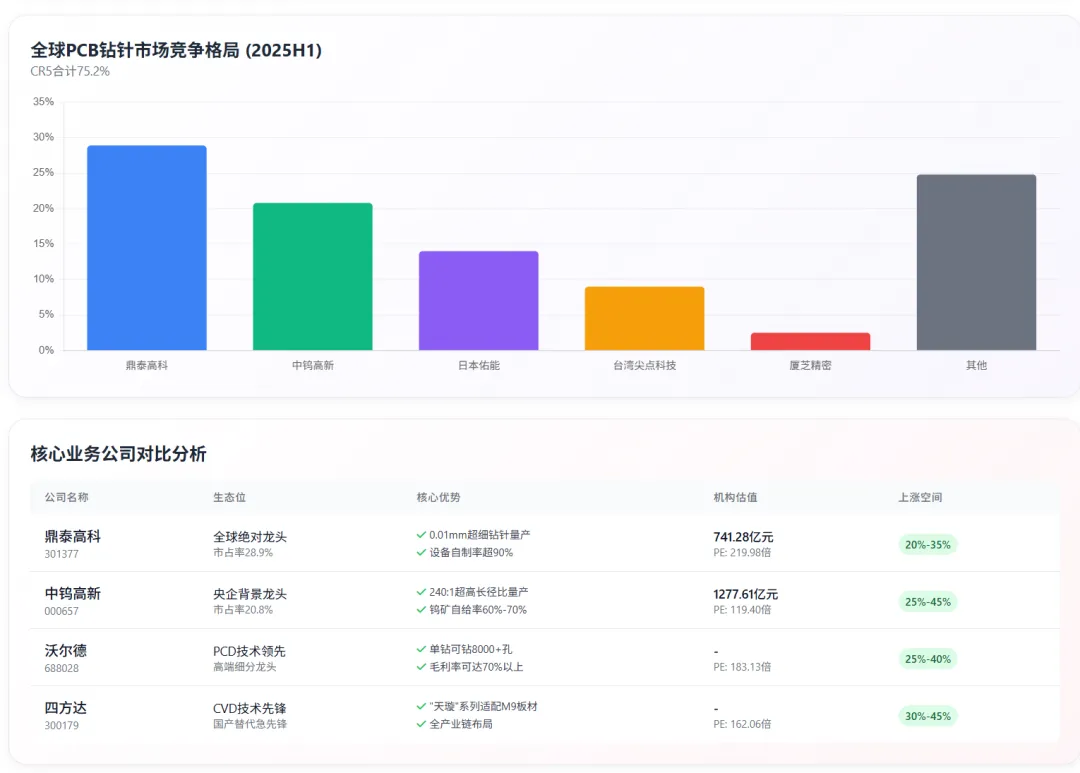Screen dimensions: 1080x773
Task: Click PE: 219.98倍 value
Action: (x=742, y=553)
